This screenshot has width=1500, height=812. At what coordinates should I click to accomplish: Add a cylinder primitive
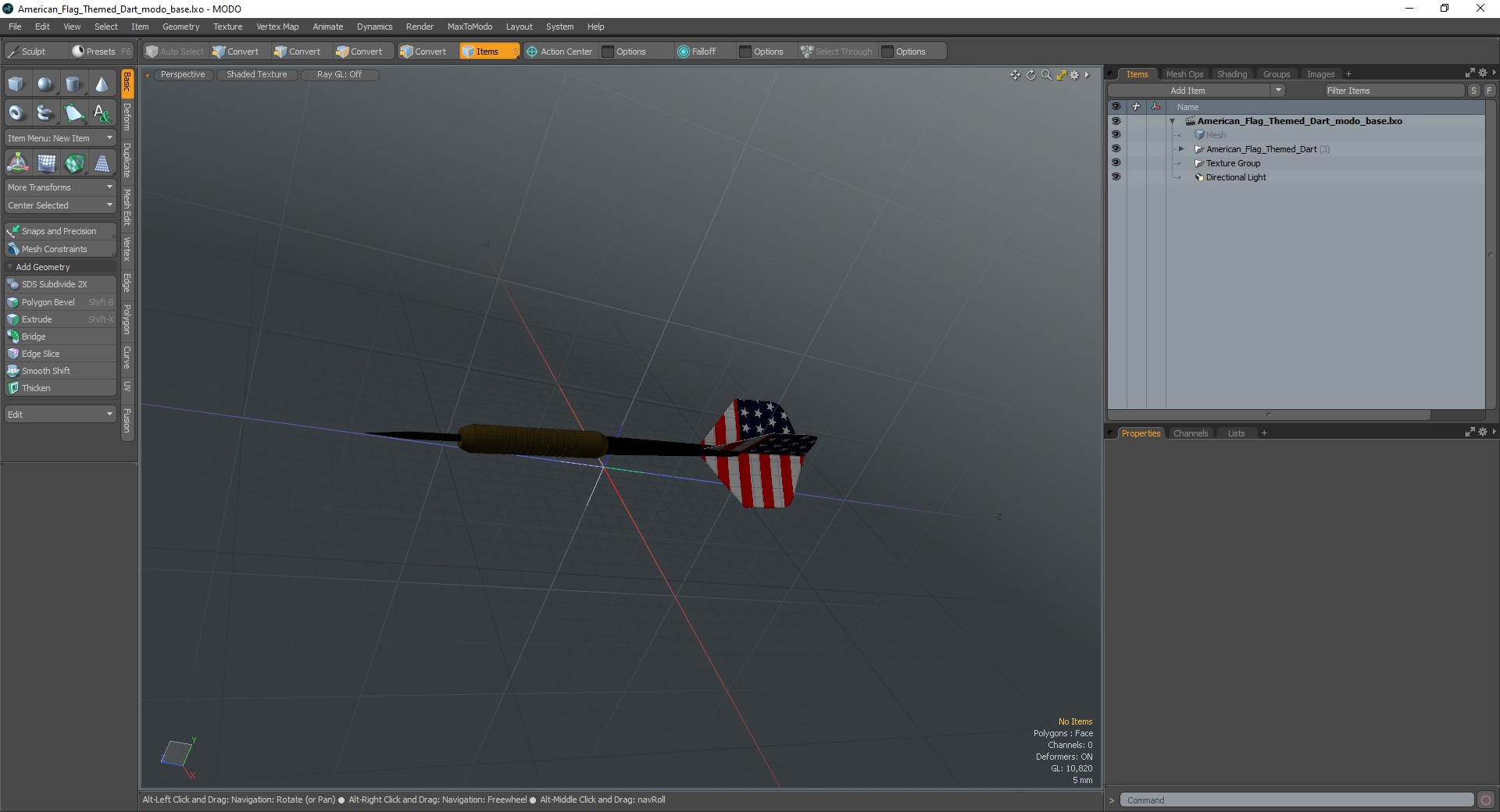[73, 84]
